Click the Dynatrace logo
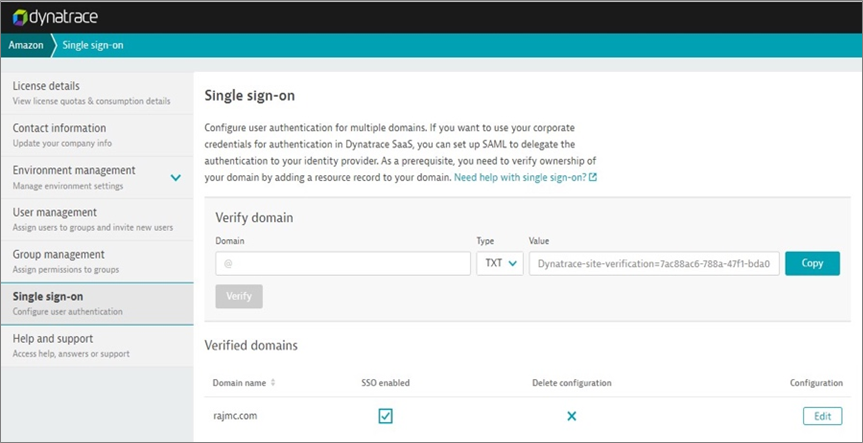863x443 pixels. point(55,17)
